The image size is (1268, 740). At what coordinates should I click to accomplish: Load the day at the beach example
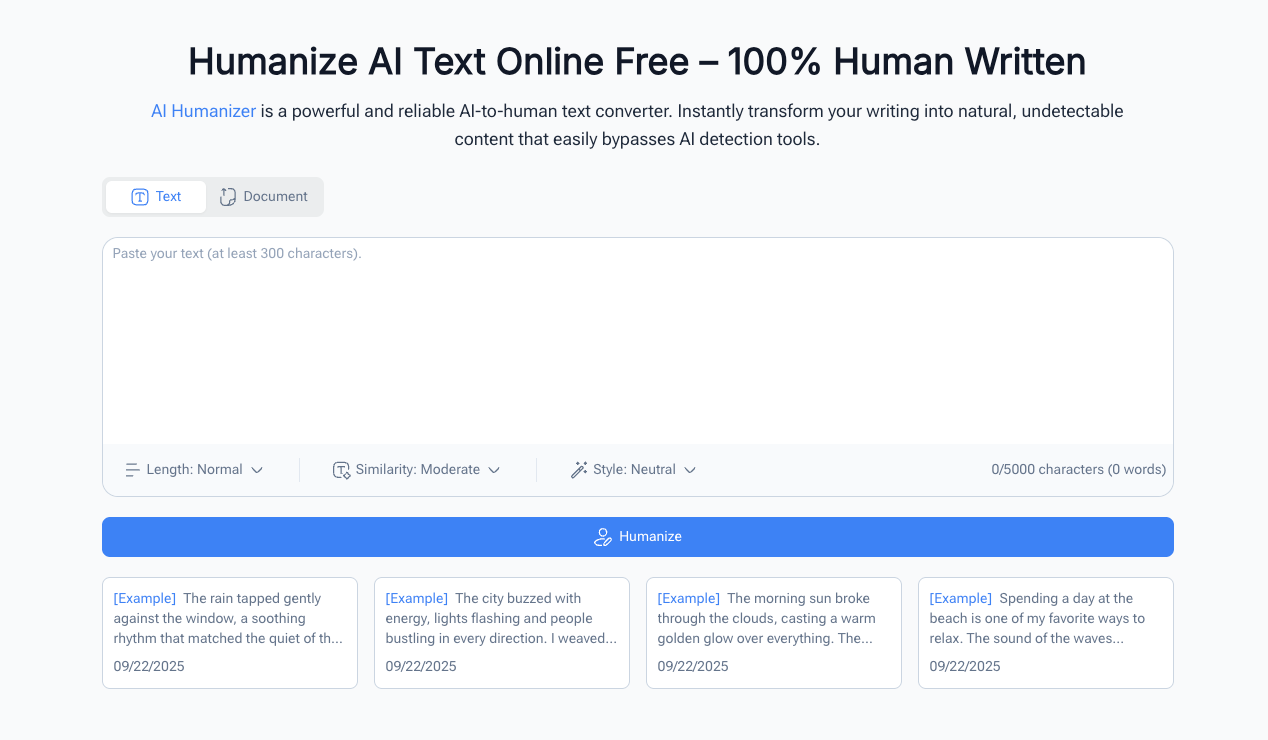click(x=1046, y=632)
